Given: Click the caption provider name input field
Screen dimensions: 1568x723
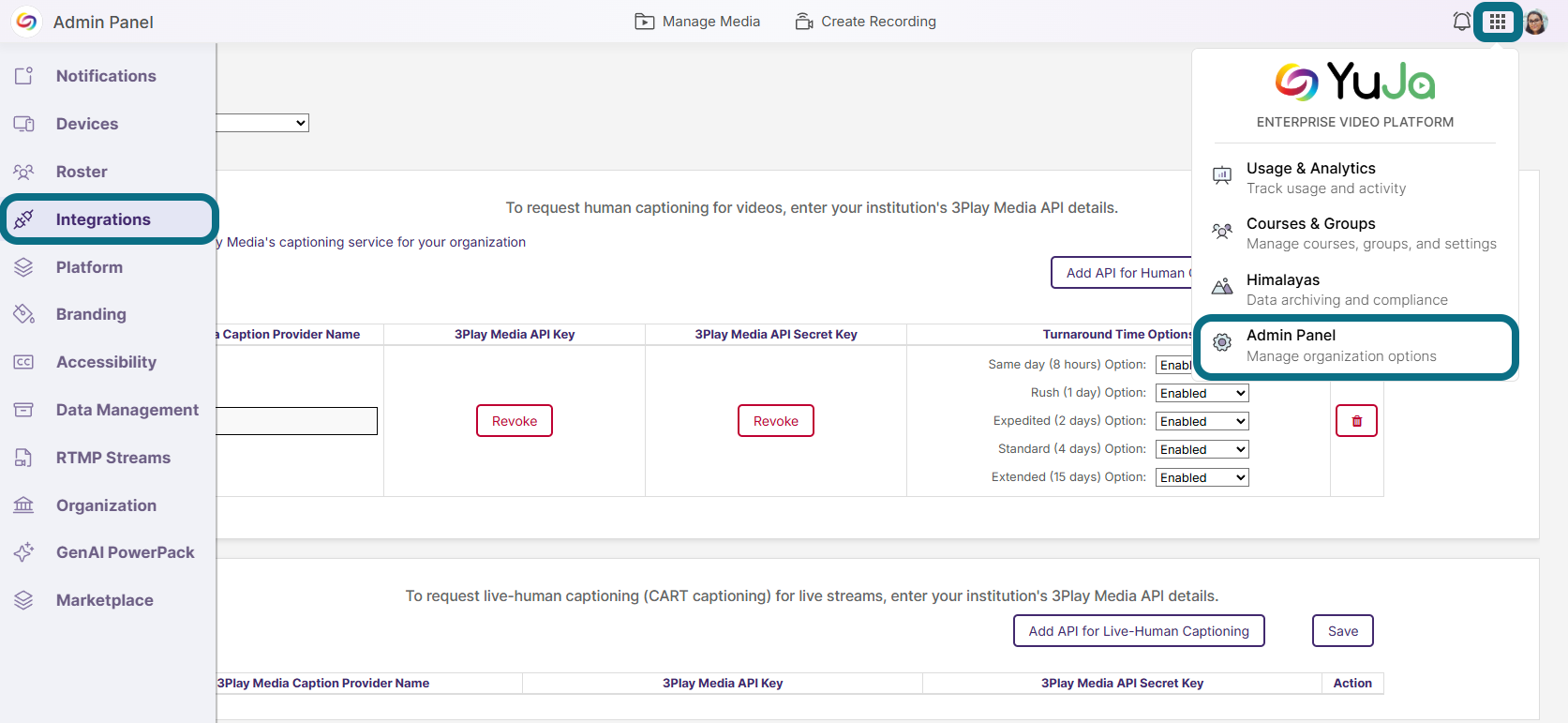Looking at the screenshot, I should point(296,421).
